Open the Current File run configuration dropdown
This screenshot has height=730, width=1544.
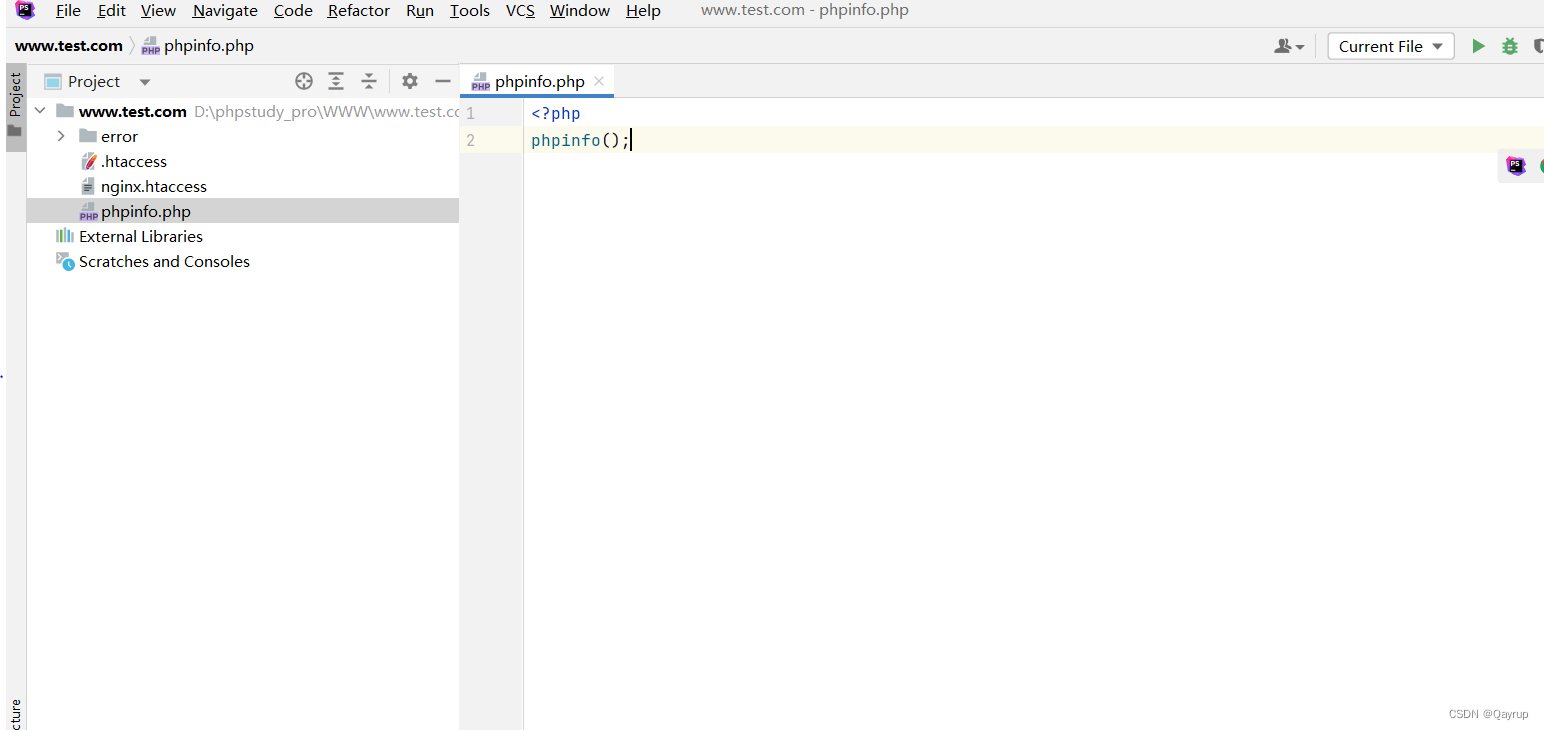tap(1390, 46)
